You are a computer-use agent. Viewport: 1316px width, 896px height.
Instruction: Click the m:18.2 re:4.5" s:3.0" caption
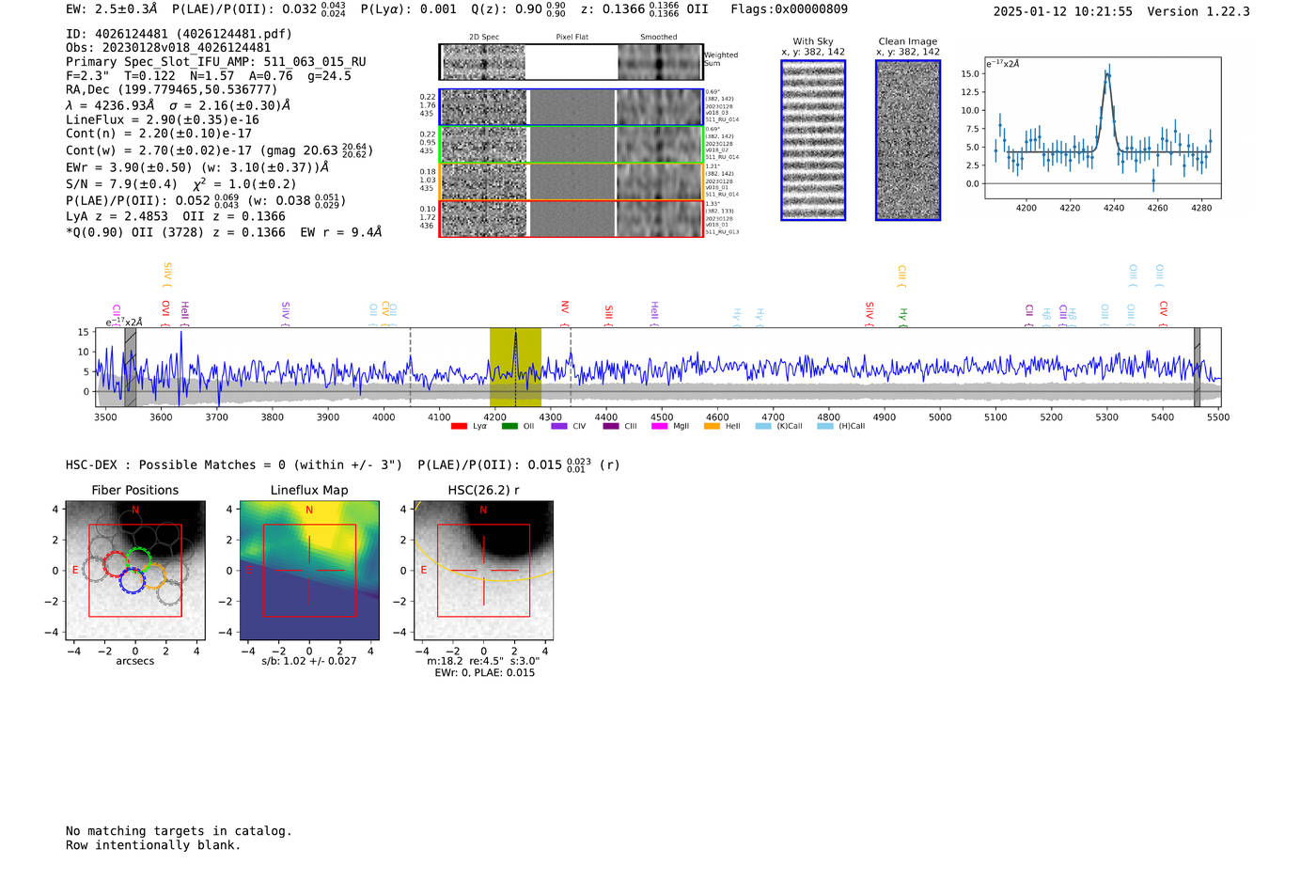tap(483, 661)
